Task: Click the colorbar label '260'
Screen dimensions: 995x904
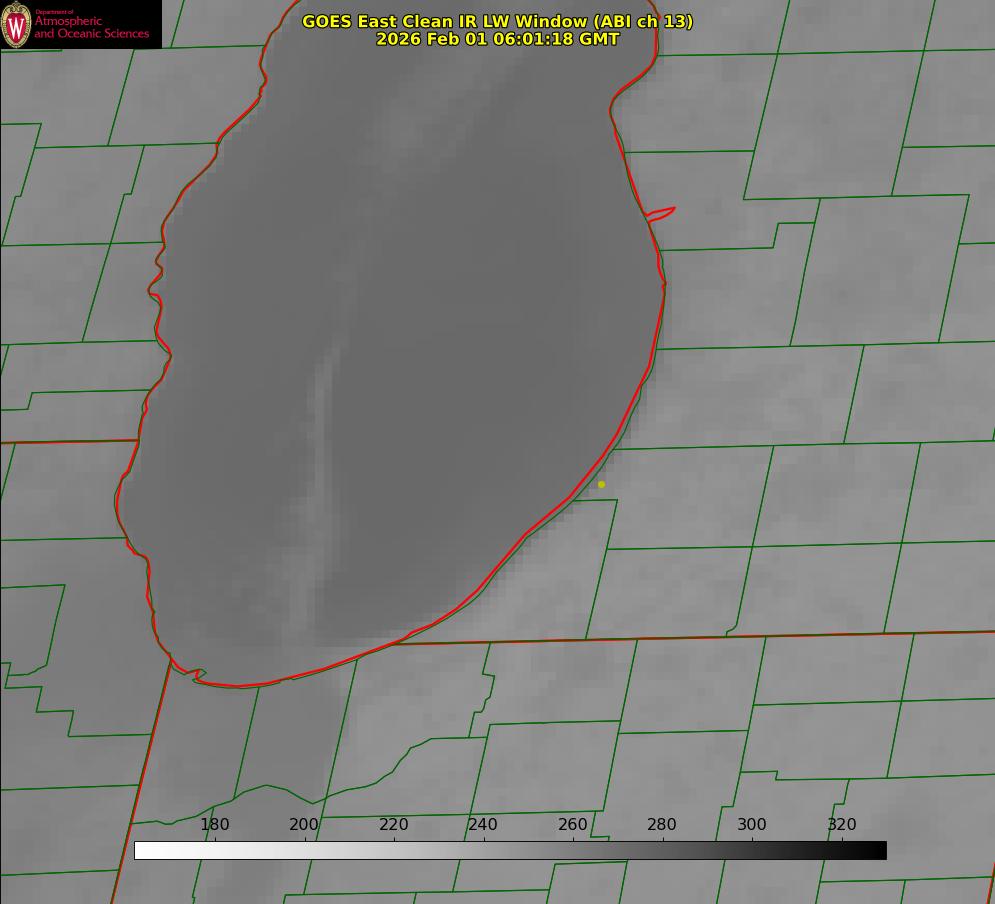Action: tap(573, 824)
